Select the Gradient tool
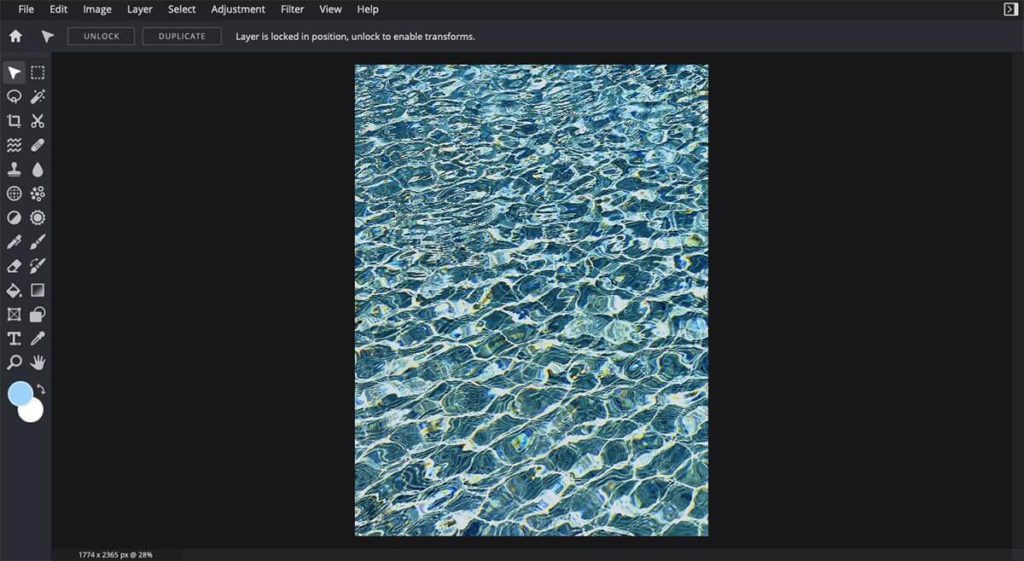 [x=37, y=290]
